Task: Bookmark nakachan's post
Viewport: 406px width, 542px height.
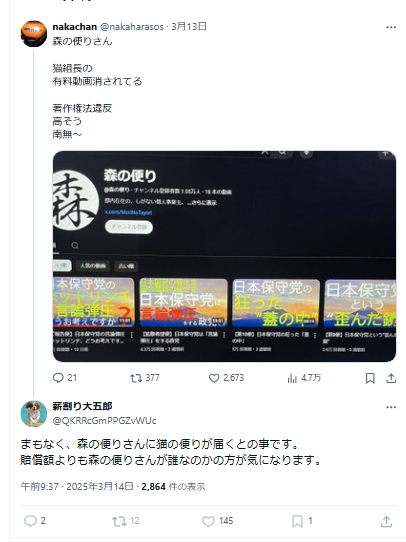Action: click(x=370, y=378)
